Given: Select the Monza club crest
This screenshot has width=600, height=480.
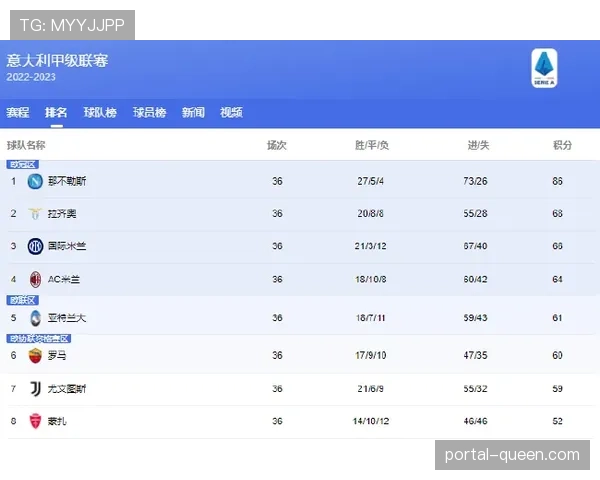Looking at the screenshot, I should (35, 421).
